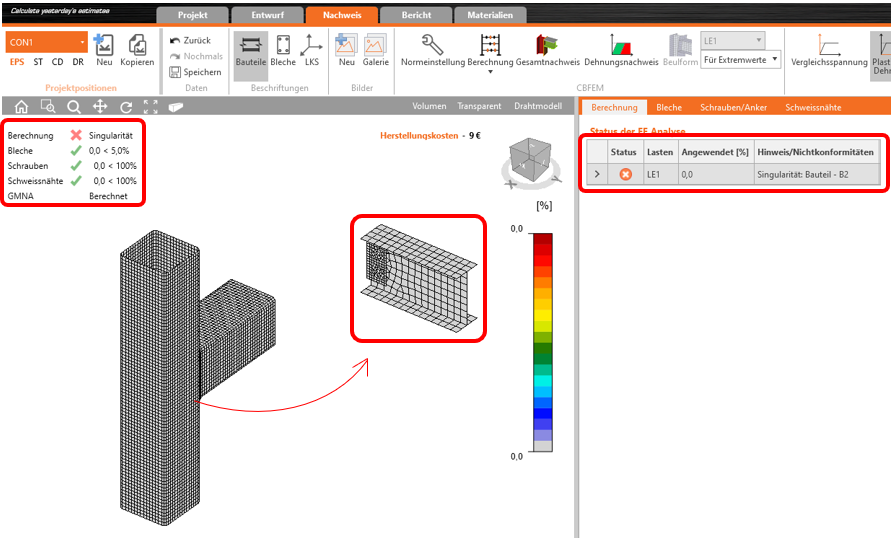Open the Schrauben/Anker results tab
893x538 pixels.
[734, 107]
